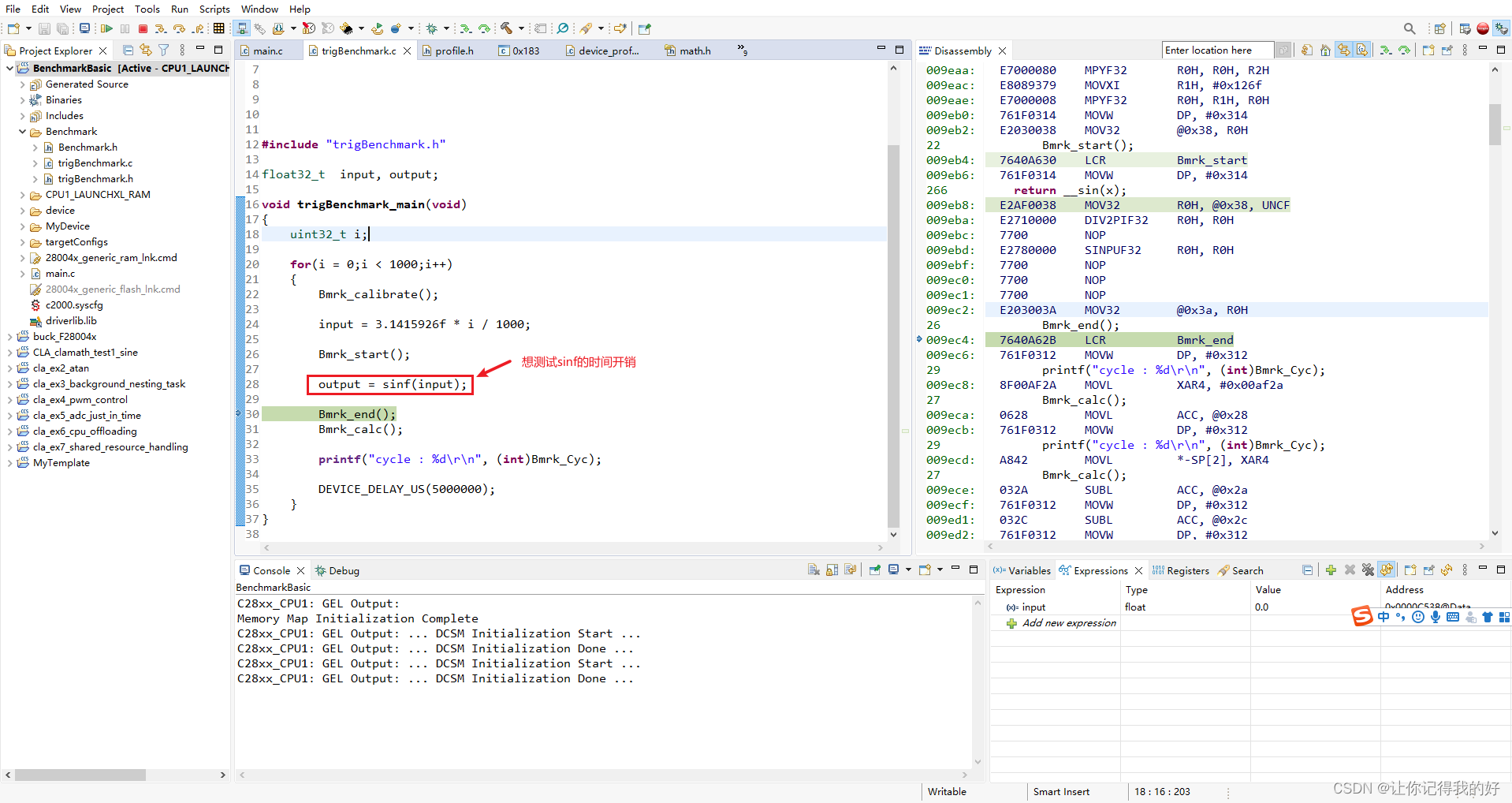Open the Scripts menu
Image resolution: width=1512 pixels, height=803 pixels.
coord(214,9)
